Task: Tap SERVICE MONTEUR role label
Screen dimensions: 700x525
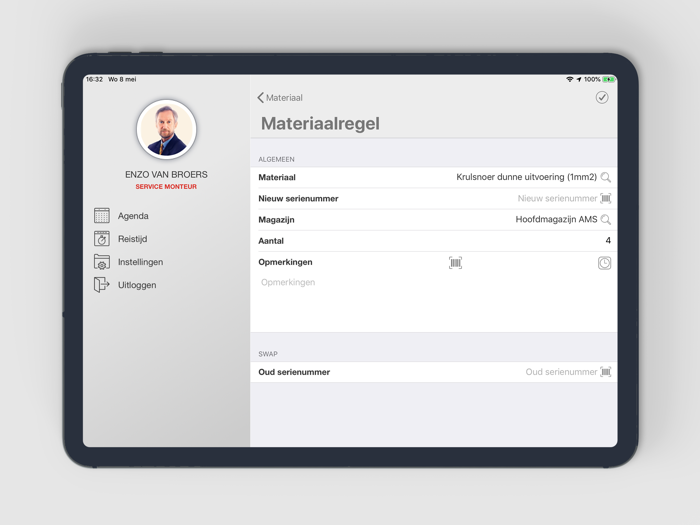Action: click(166, 187)
